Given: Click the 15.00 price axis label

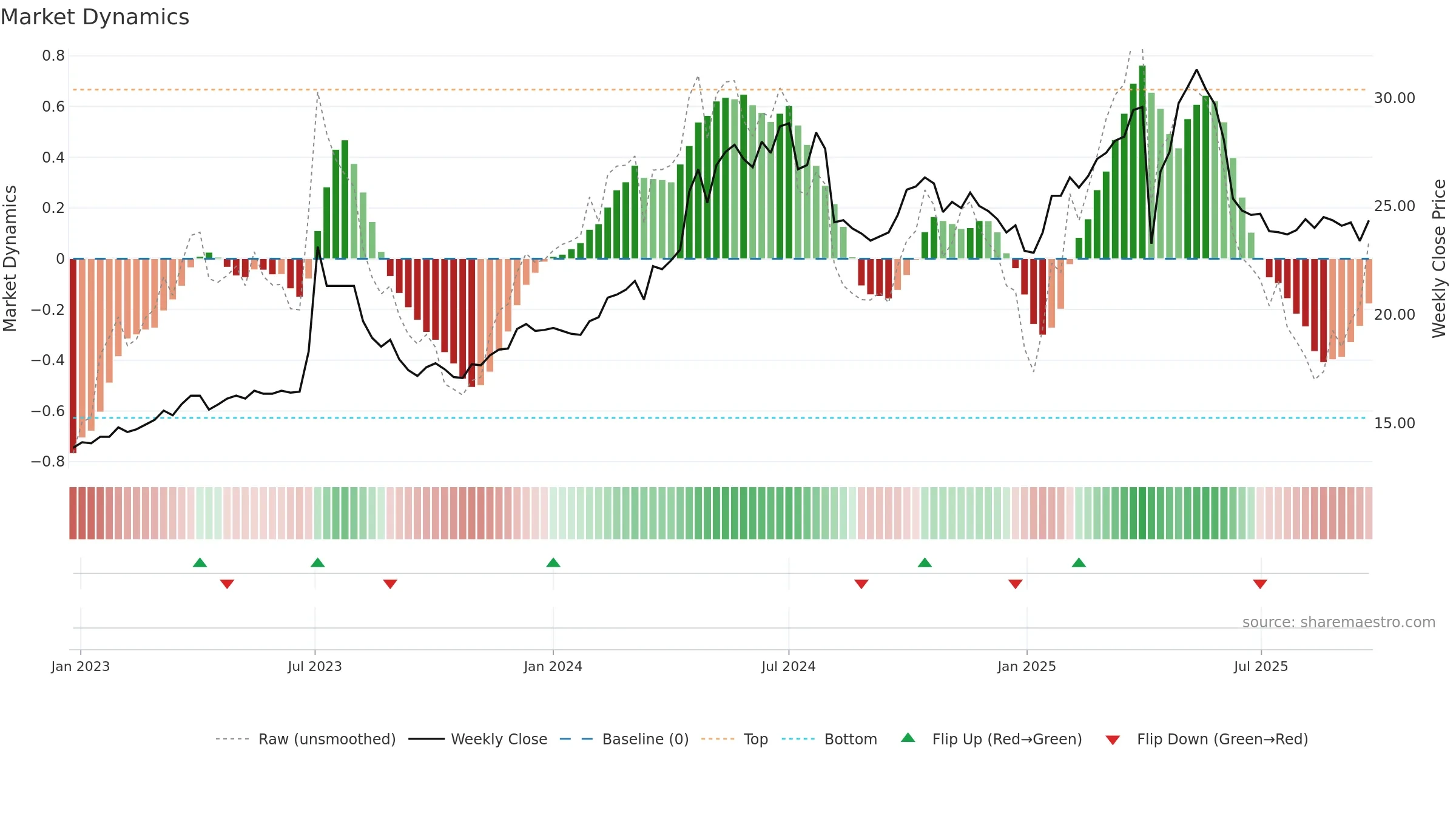Looking at the screenshot, I should coord(1395,423).
